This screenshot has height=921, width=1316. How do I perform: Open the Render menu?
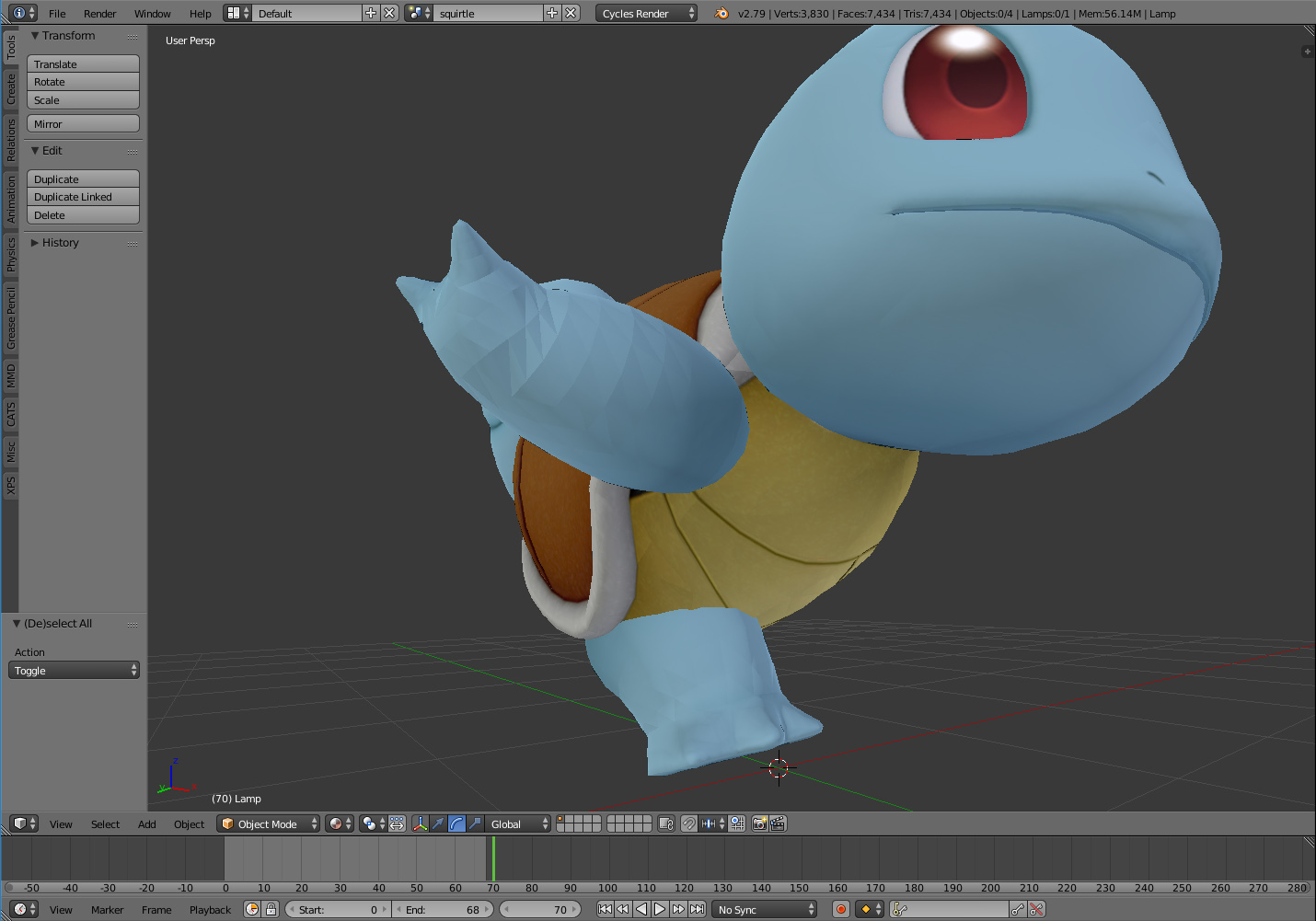click(99, 13)
